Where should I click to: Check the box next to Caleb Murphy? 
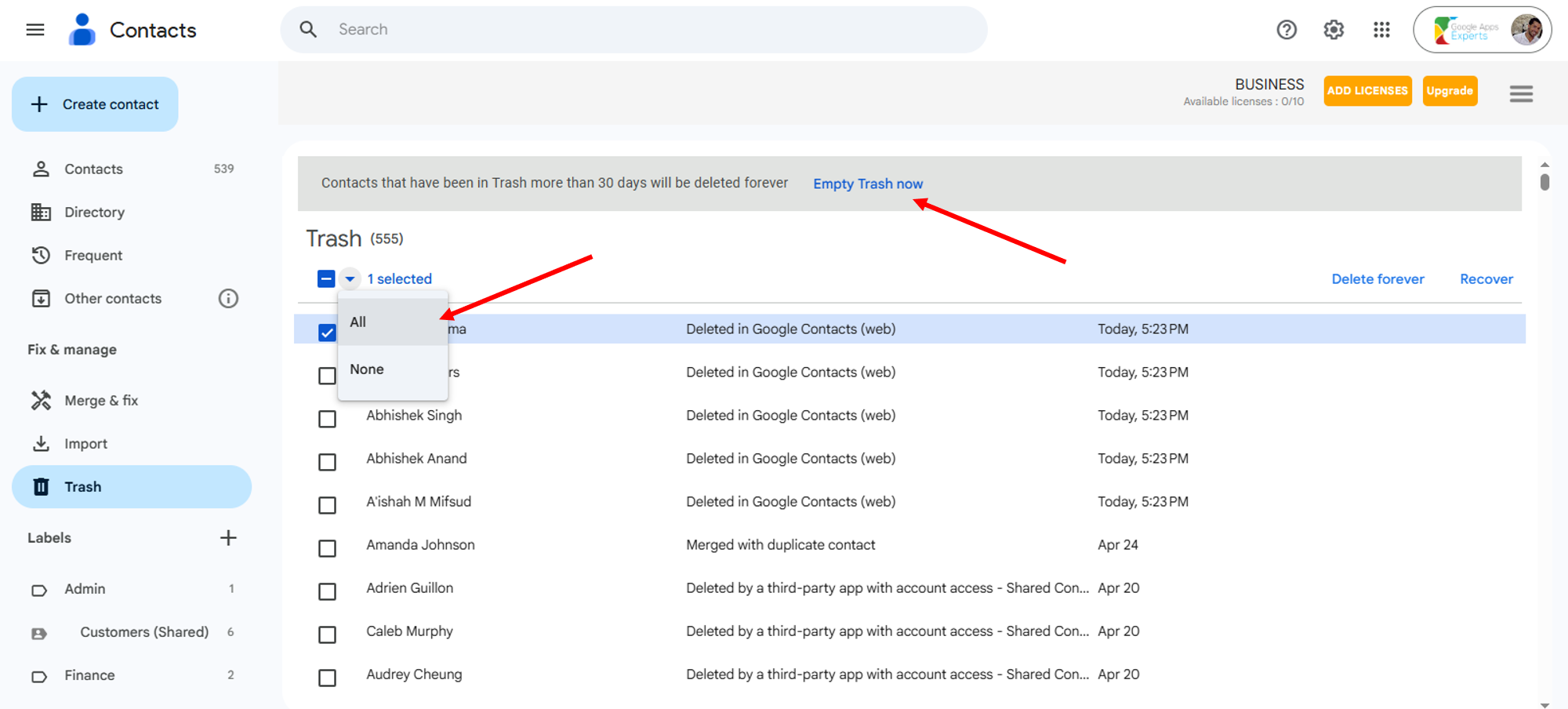click(x=327, y=634)
